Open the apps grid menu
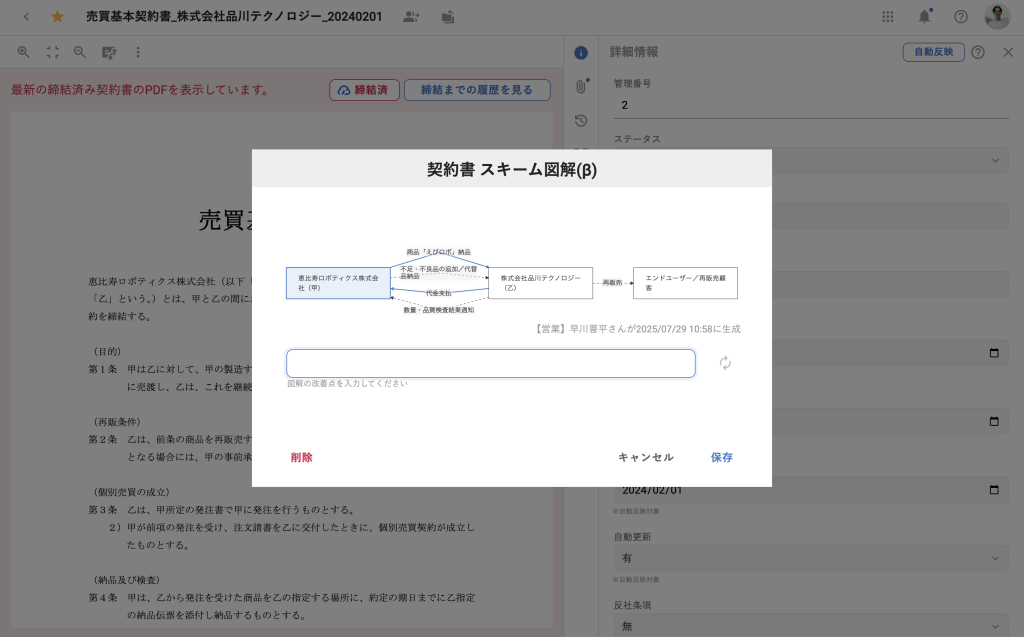Viewport: 1024px width, 637px height. point(888,17)
